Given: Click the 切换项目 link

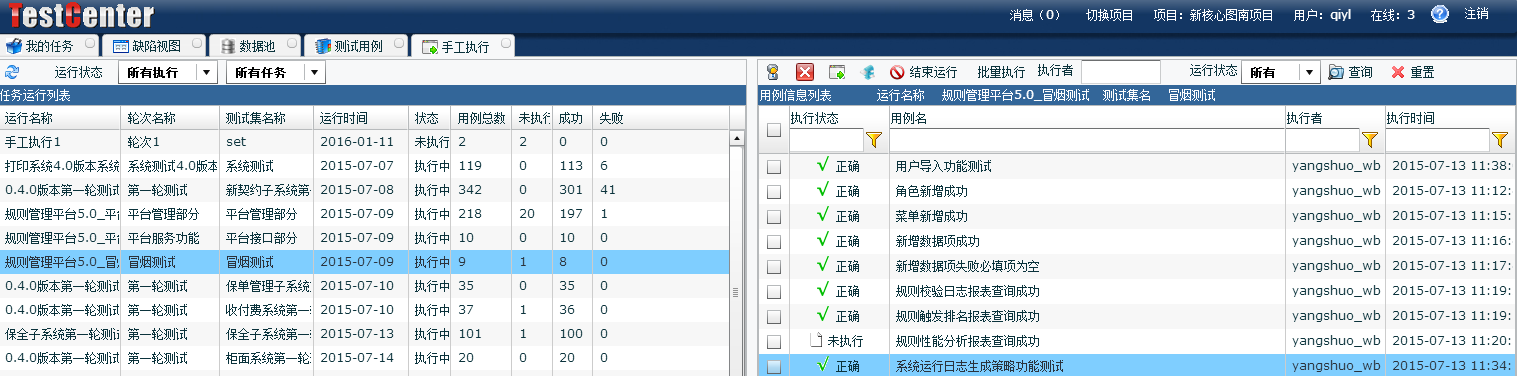Looking at the screenshot, I should (x=1110, y=15).
